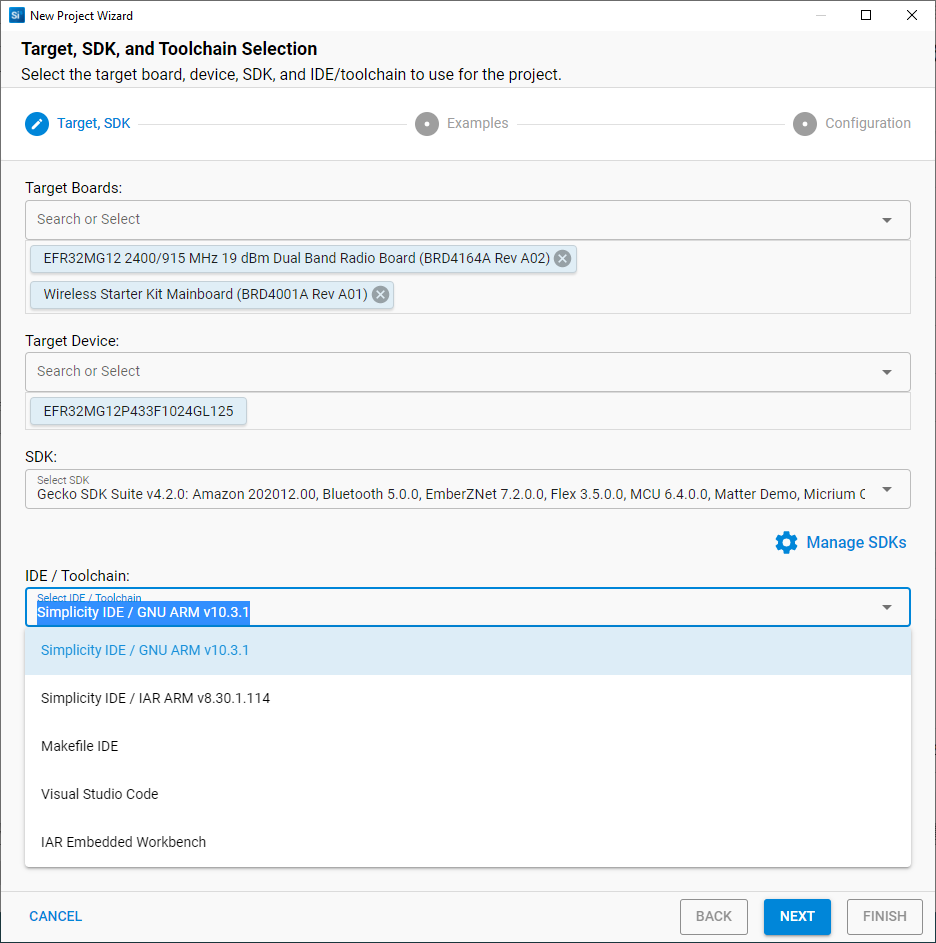936x943 pixels.
Task: Click the Manage SDKs gear icon
Action: [787, 542]
